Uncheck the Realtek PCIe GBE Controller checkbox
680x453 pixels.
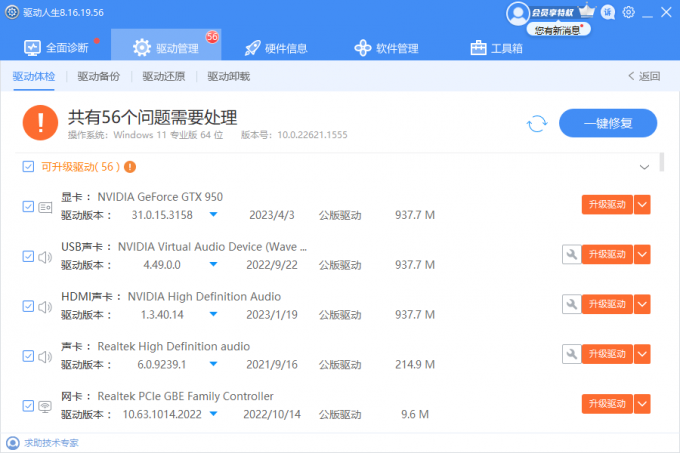[28, 405]
